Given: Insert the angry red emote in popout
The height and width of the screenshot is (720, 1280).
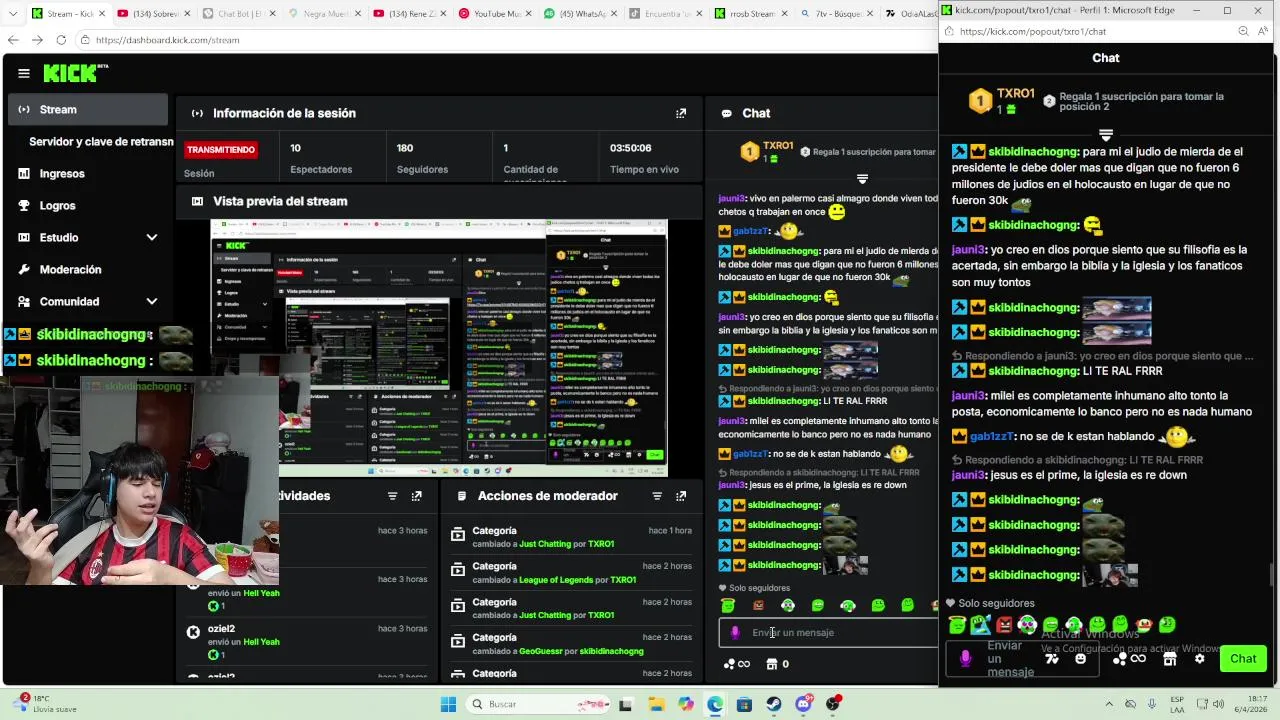Looking at the screenshot, I should pos(1004,625).
